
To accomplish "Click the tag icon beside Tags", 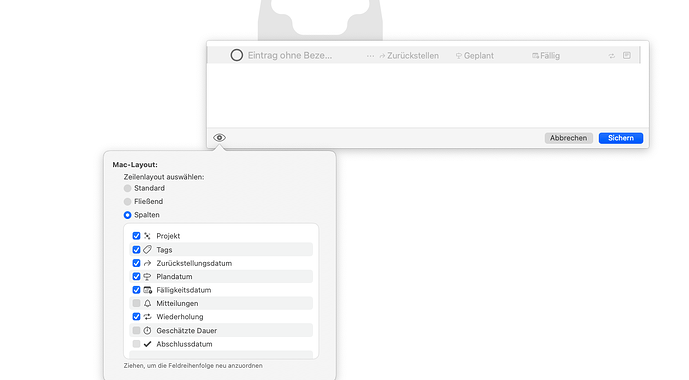I will pos(147,250).
